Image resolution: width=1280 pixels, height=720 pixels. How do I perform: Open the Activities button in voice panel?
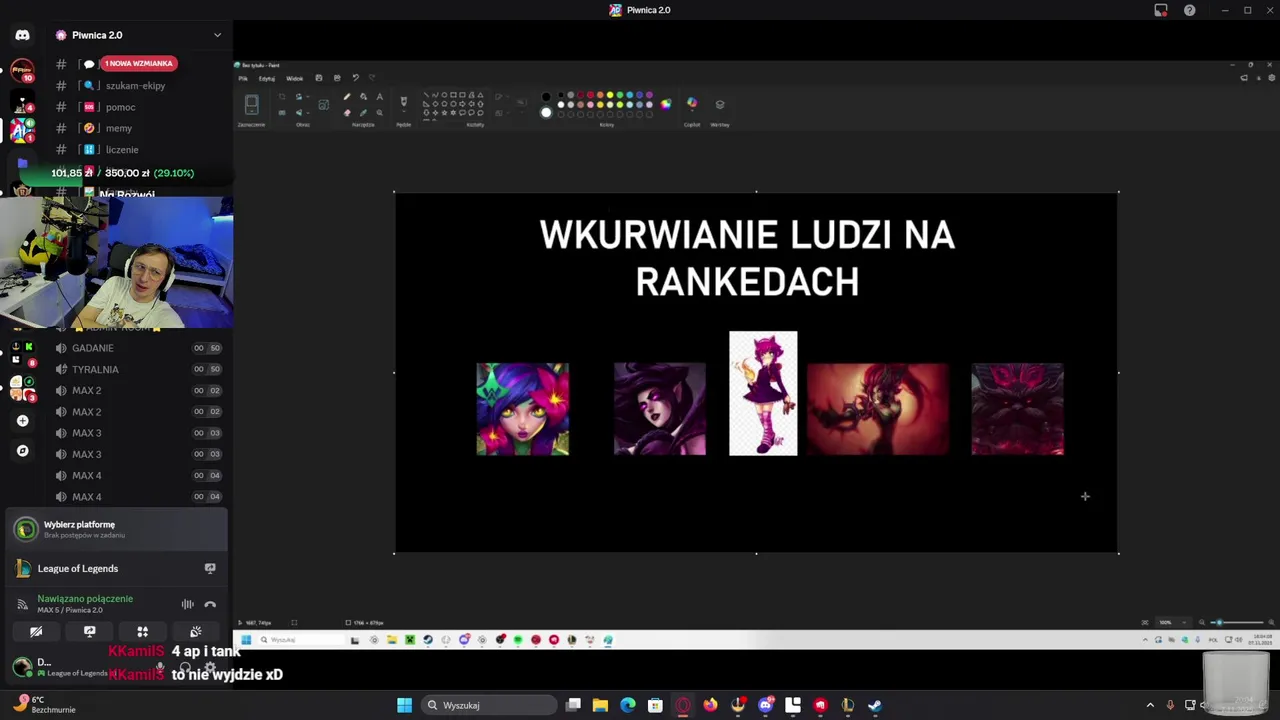point(142,632)
